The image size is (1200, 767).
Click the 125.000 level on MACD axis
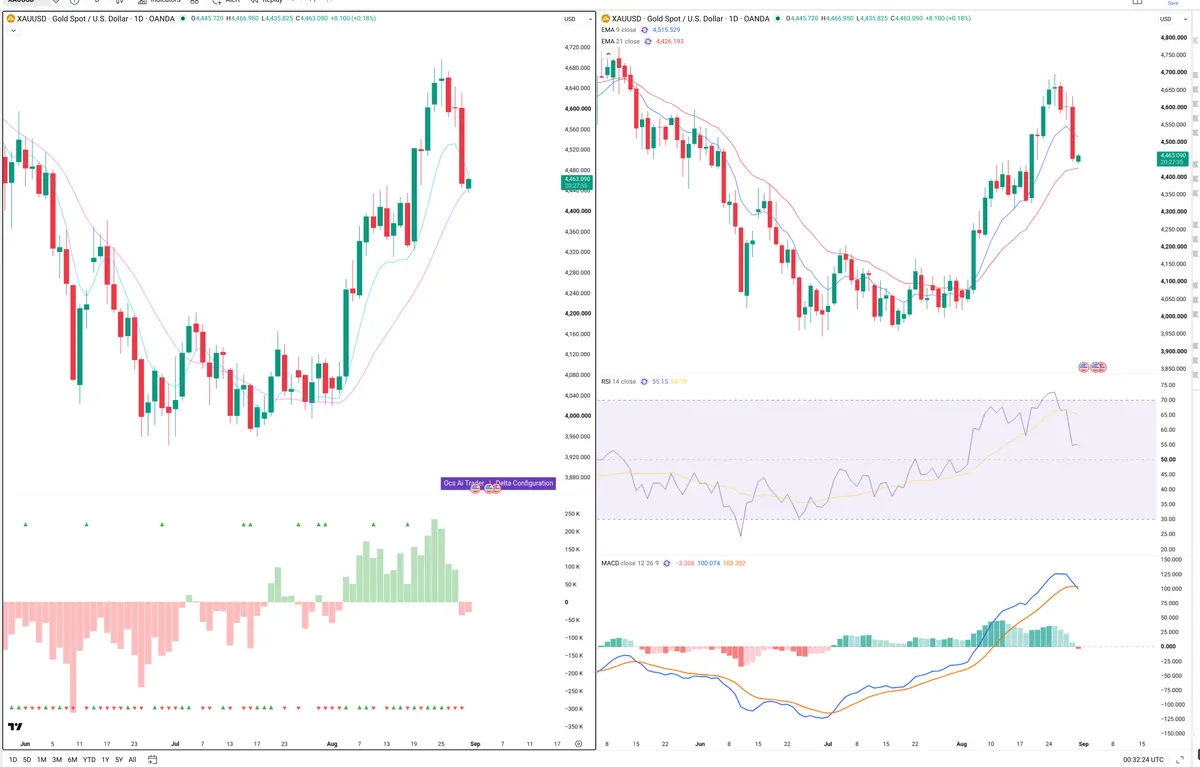(x=1171, y=574)
